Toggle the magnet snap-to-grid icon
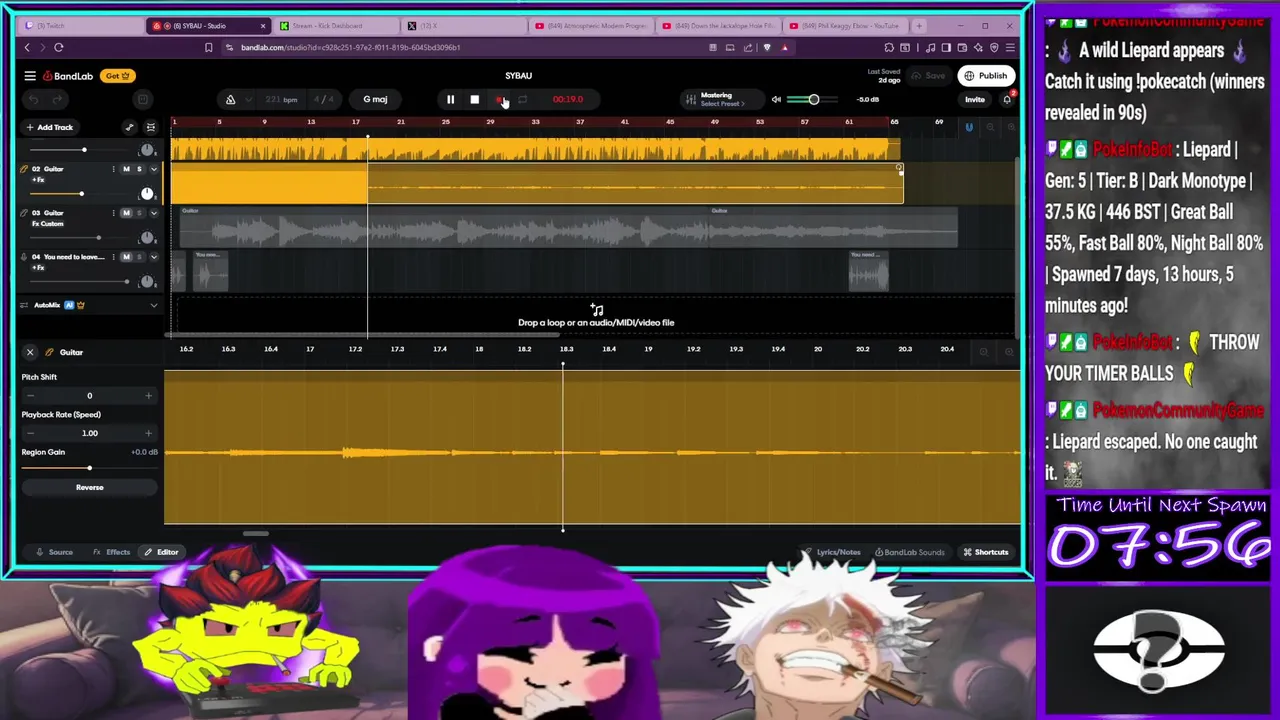This screenshot has width=1280, height=720. pos(968,127)
